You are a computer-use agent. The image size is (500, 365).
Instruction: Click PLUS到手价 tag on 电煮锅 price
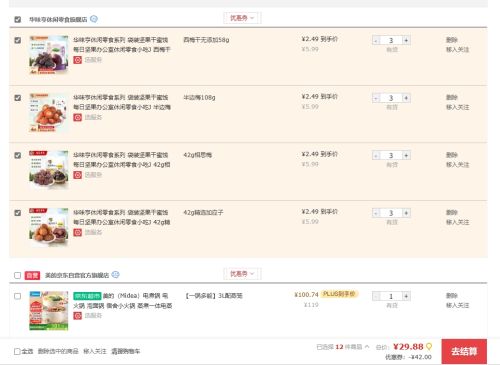pos(339,294)
